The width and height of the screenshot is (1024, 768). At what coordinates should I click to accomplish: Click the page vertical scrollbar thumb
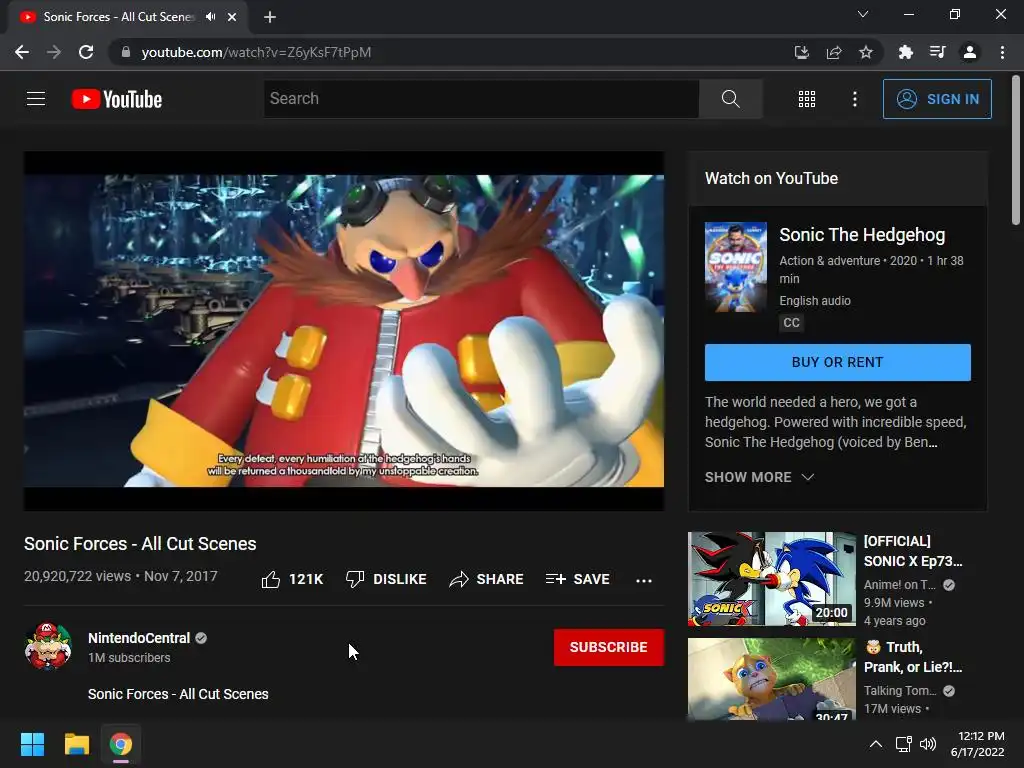1016,150
